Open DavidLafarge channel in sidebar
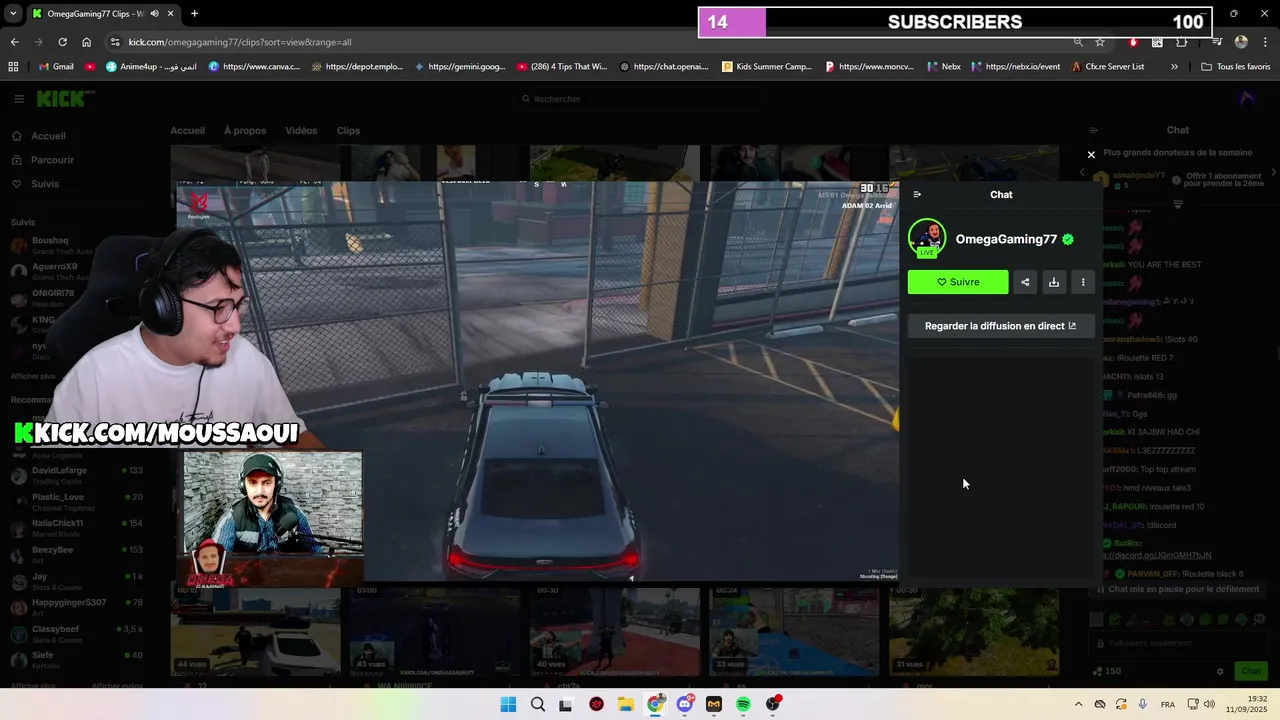Image resolution: width=1280 pixels, height=720 pixels. (77, 475)
